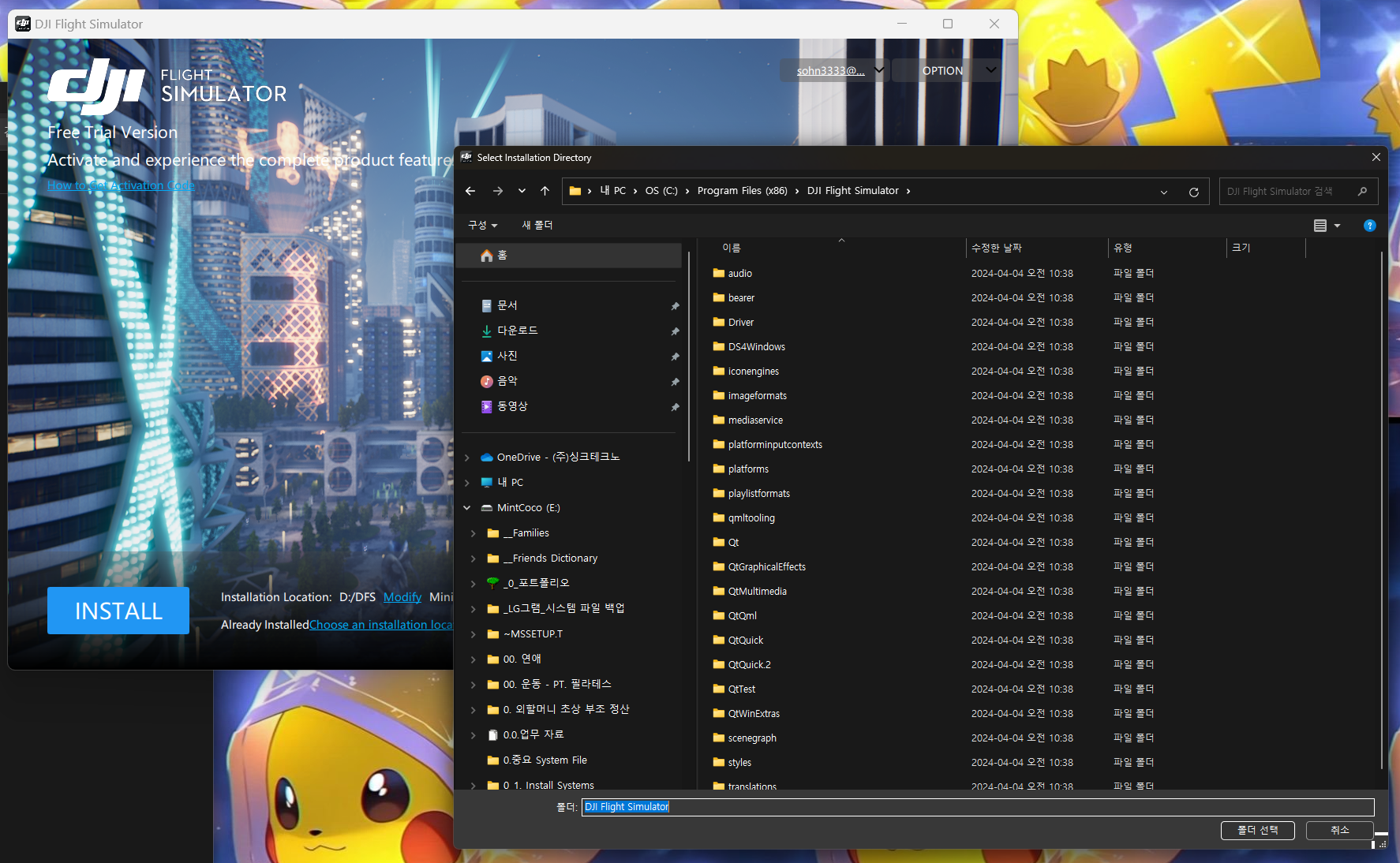Expand the __Families folder

pyautogui.click(x=474, y=533)
